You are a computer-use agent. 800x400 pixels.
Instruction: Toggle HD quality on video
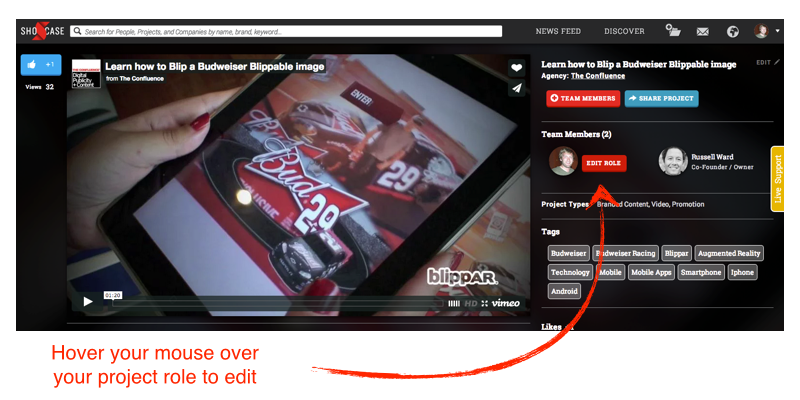click(x=470, y=304)
